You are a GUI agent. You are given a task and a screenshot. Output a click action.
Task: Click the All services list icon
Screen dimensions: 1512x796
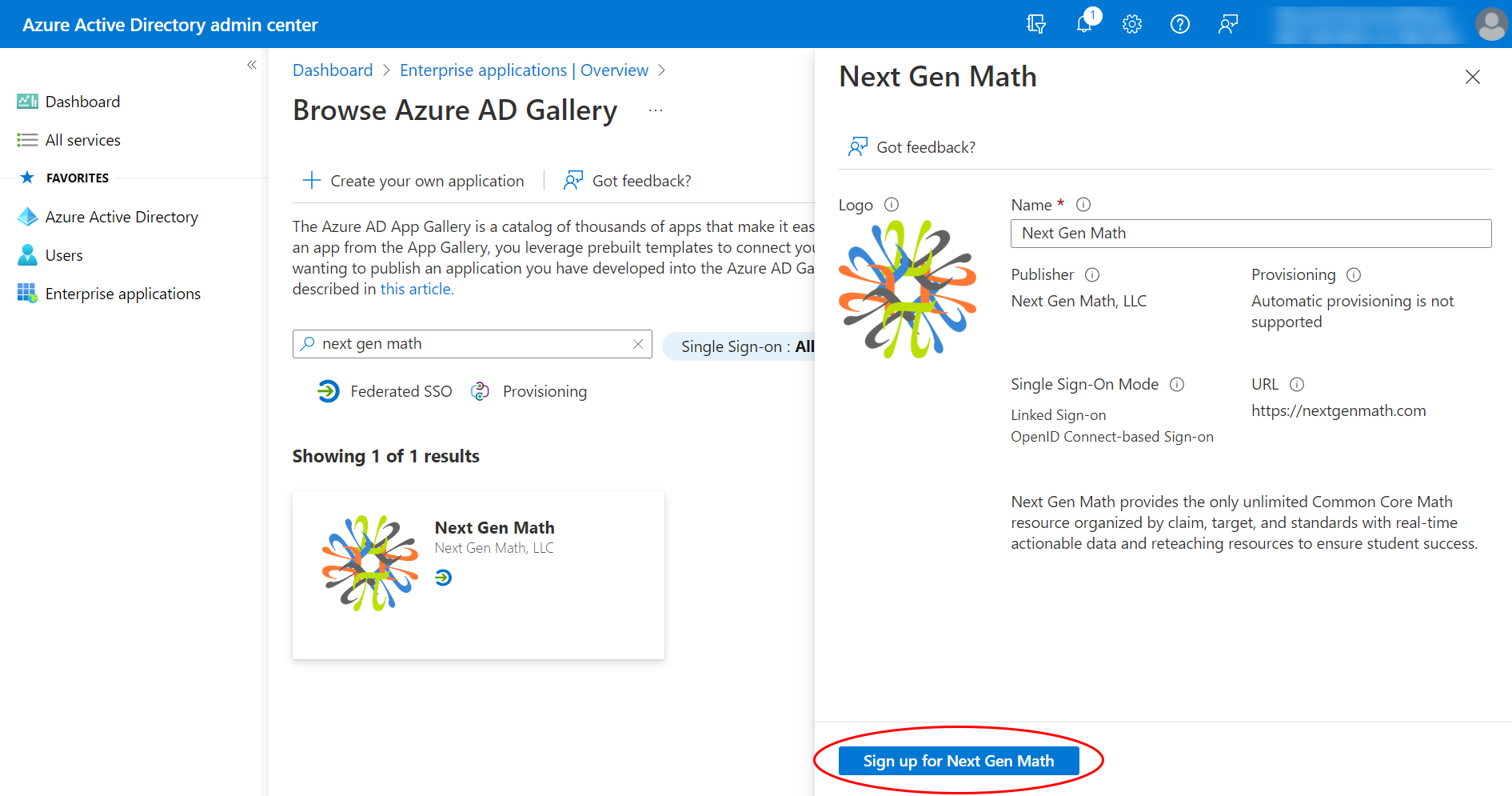click(27, 140)
